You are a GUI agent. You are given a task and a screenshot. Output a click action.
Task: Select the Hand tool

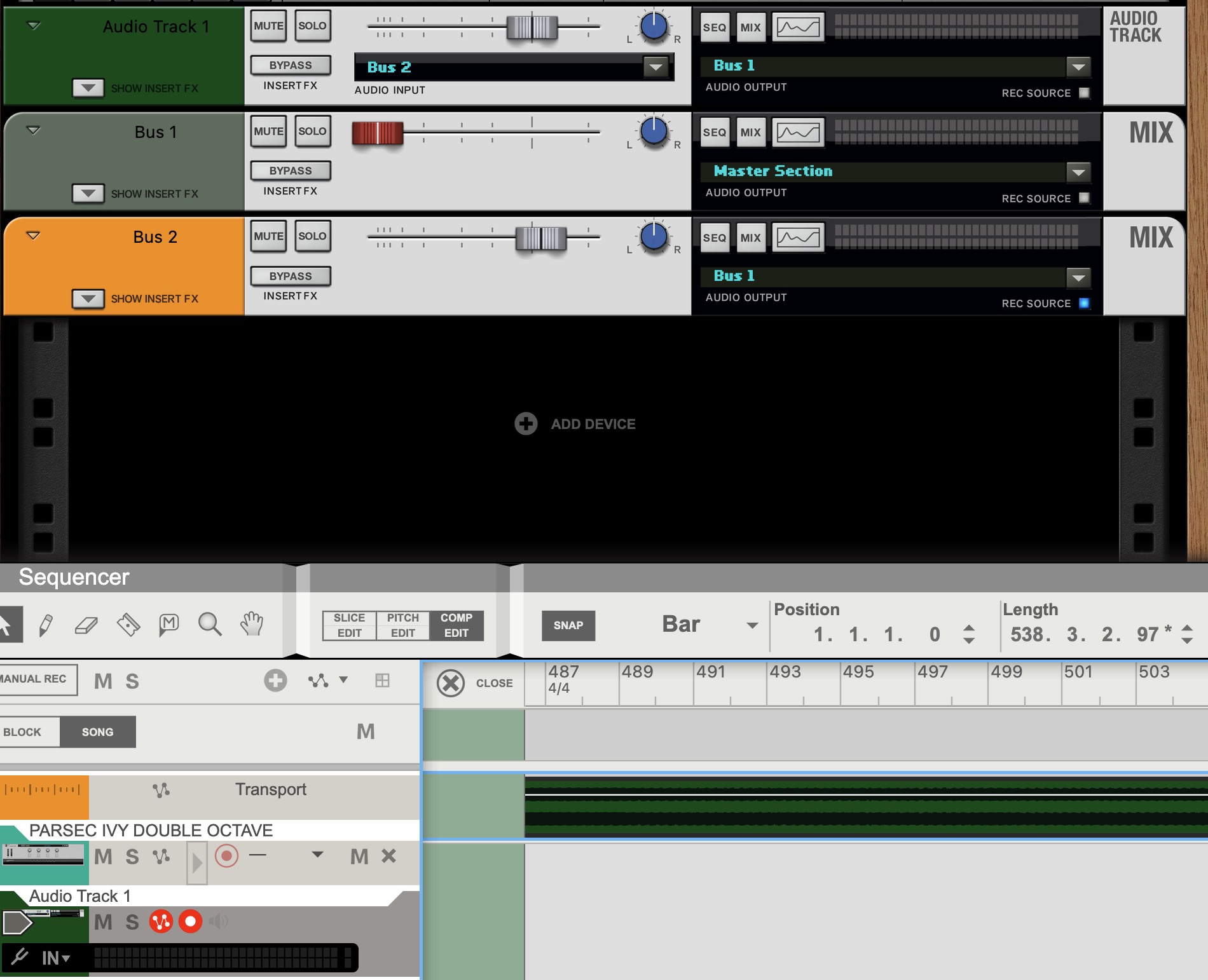pyautogui.click(x=252, y=624)
